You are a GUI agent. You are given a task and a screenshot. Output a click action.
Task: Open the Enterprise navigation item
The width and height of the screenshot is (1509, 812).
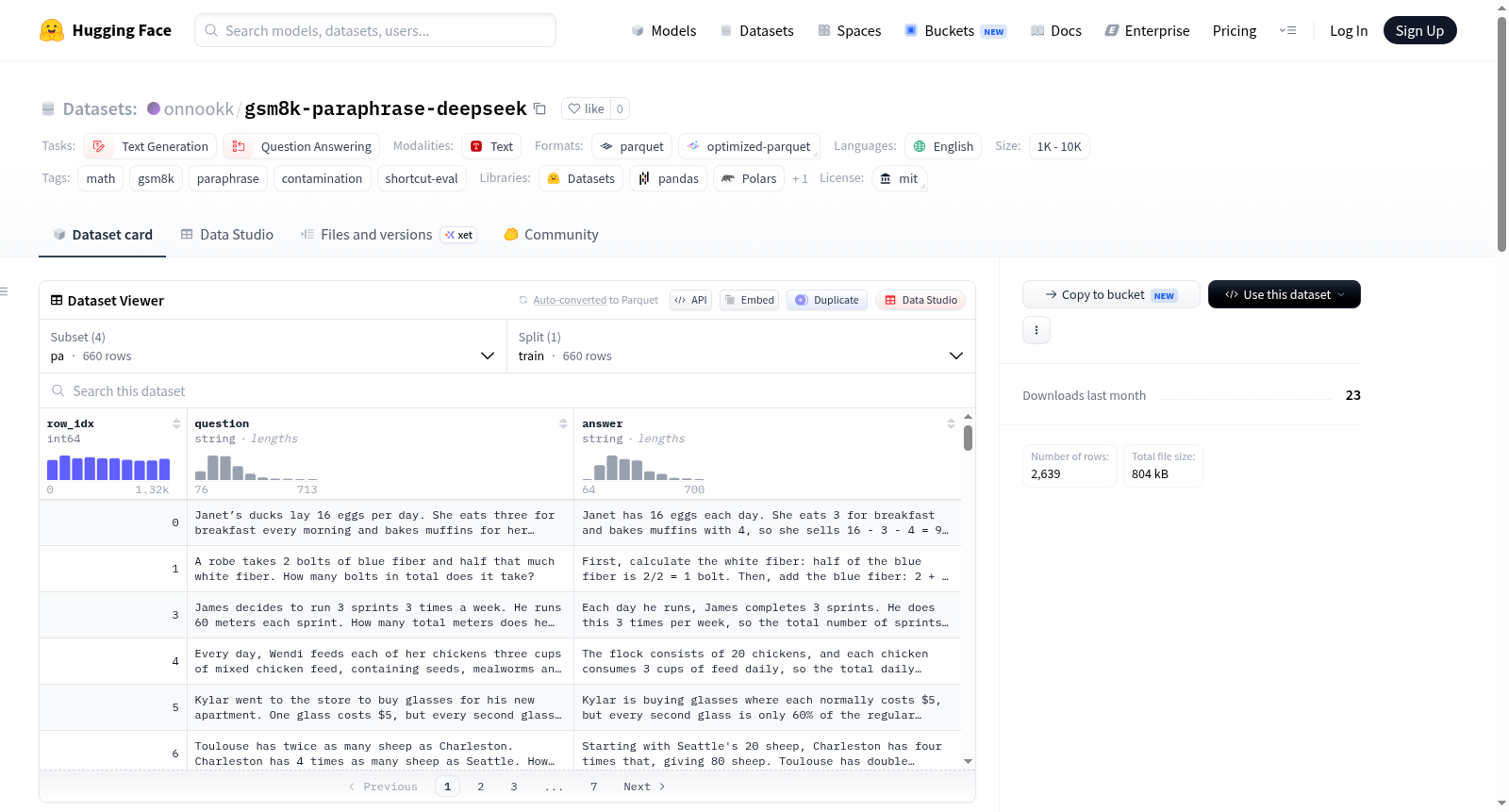pyautogui.click(x=1148, y=30)
